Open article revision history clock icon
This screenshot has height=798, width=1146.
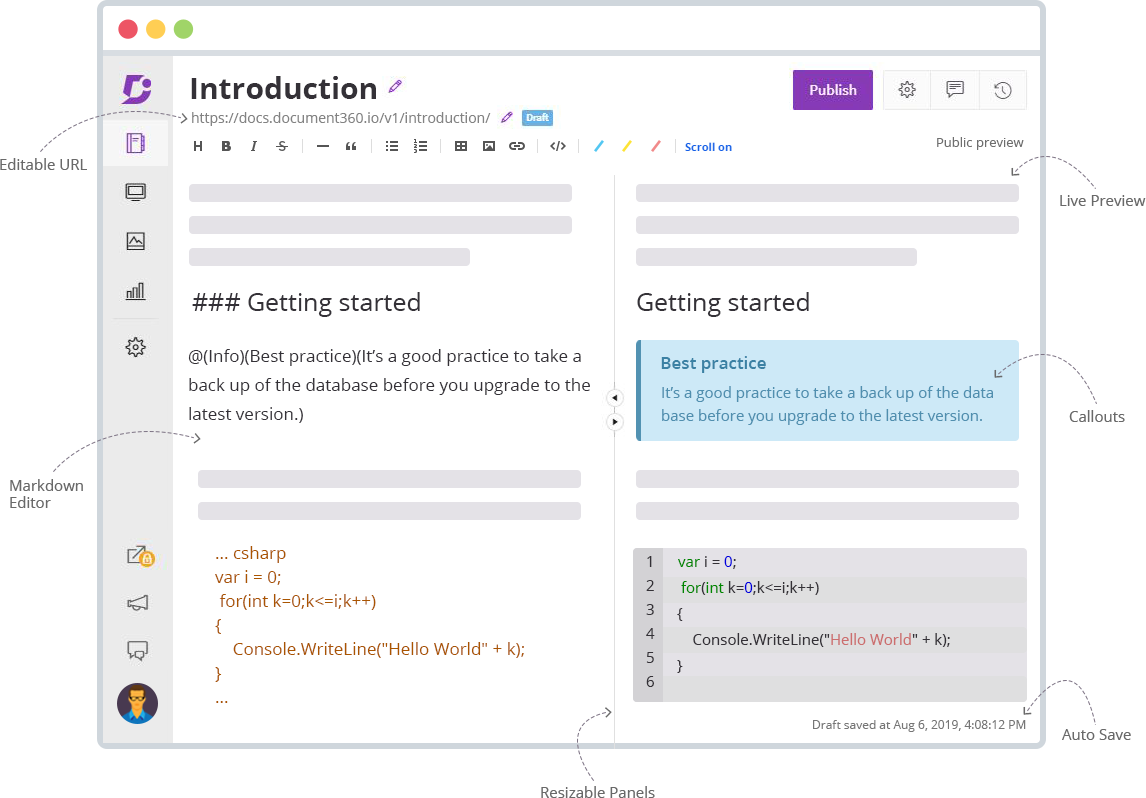(1002, 90)
